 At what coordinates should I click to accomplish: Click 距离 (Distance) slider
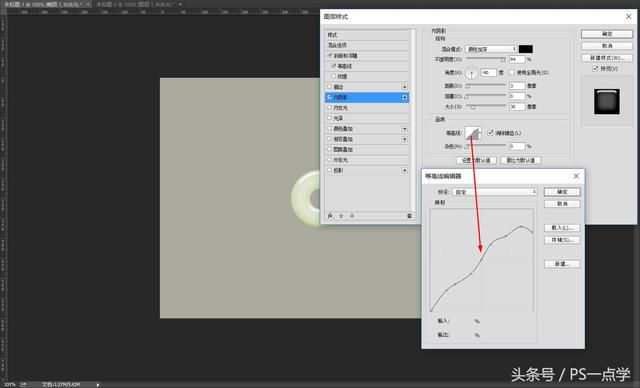486,86
